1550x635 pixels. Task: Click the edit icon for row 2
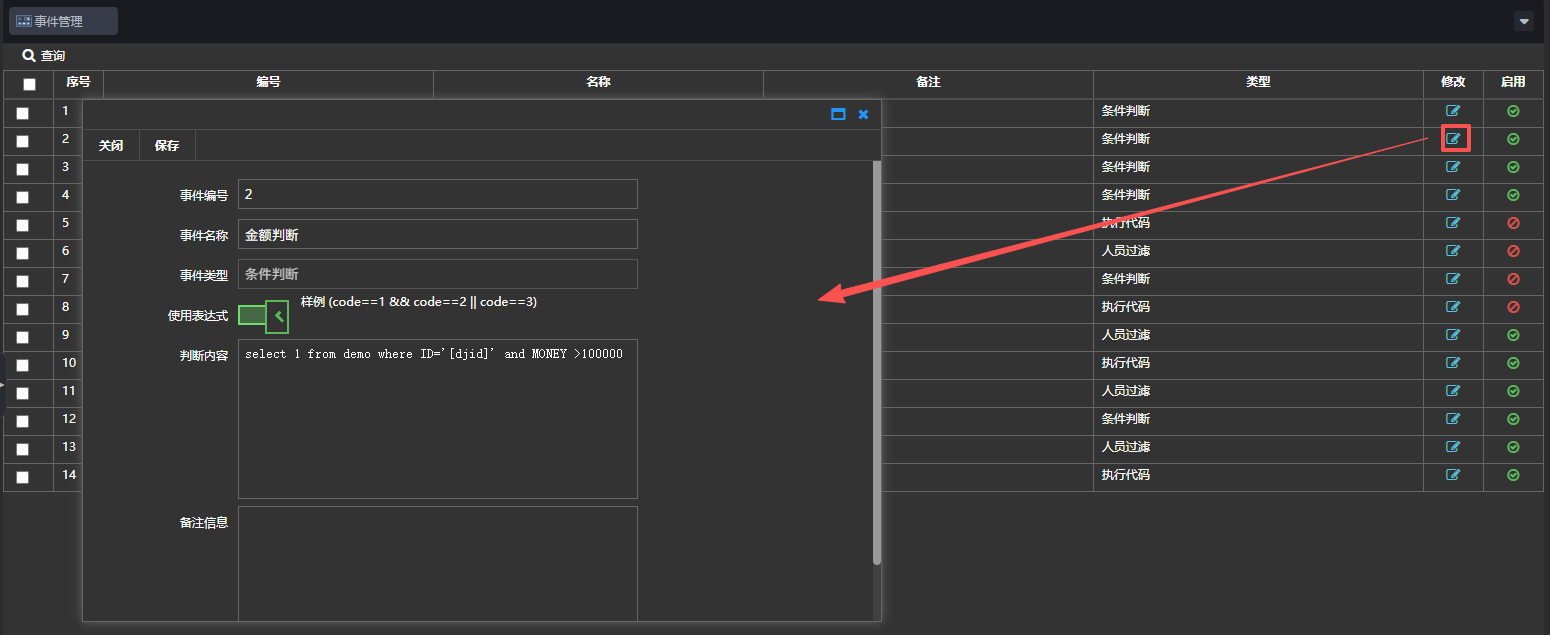point(1453,139)
